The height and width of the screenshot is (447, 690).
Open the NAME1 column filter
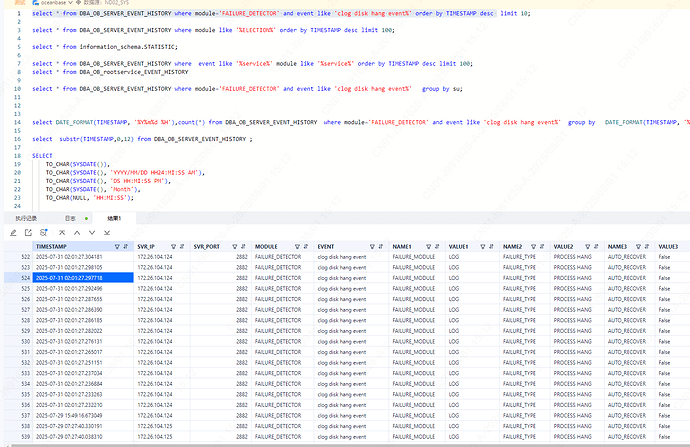tap(428, 247)
